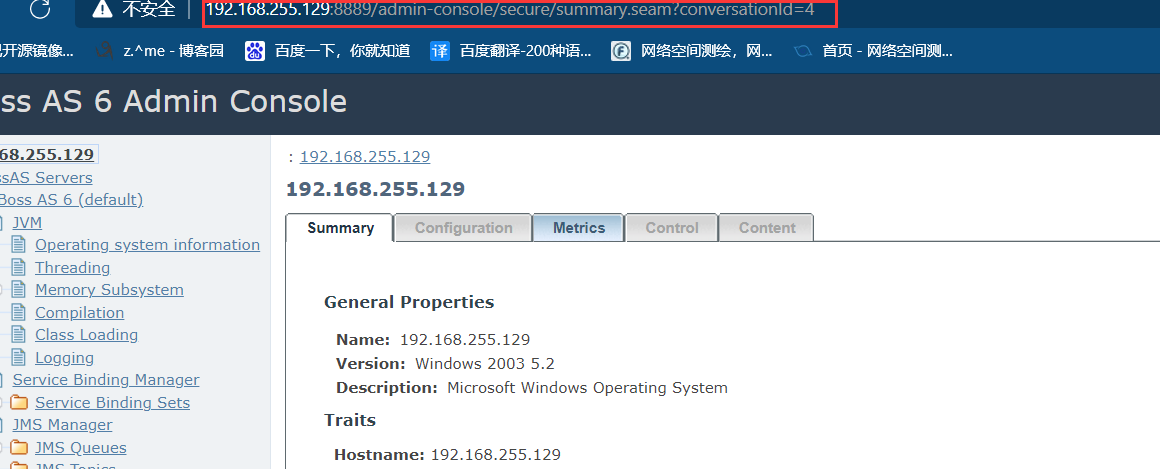Click the Class Loading page icon

pos(18,335)
